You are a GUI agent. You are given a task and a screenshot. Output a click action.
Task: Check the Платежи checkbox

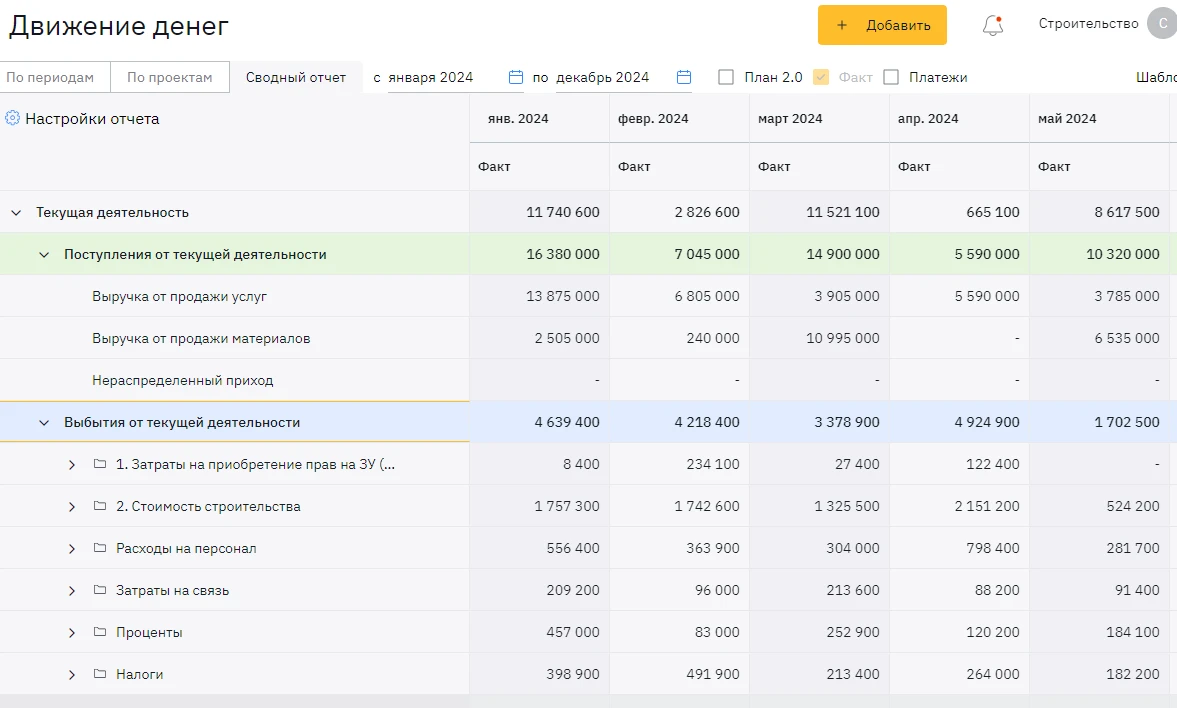pos(891,77)
